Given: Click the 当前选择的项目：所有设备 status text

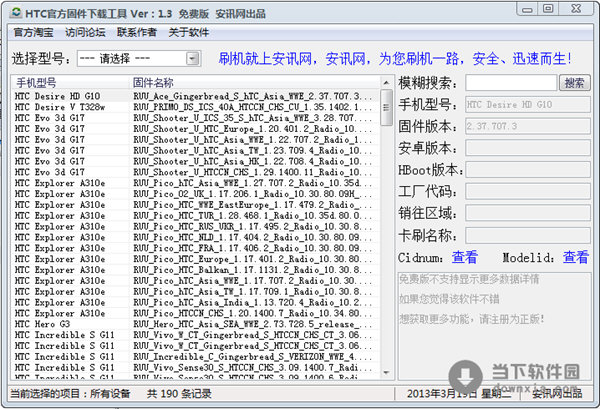Looking at the screenshot, I should [70, 393].
